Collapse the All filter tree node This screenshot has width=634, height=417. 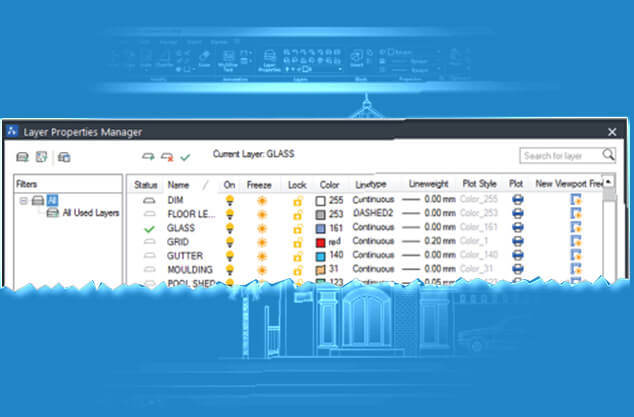(x=23, y=200)
